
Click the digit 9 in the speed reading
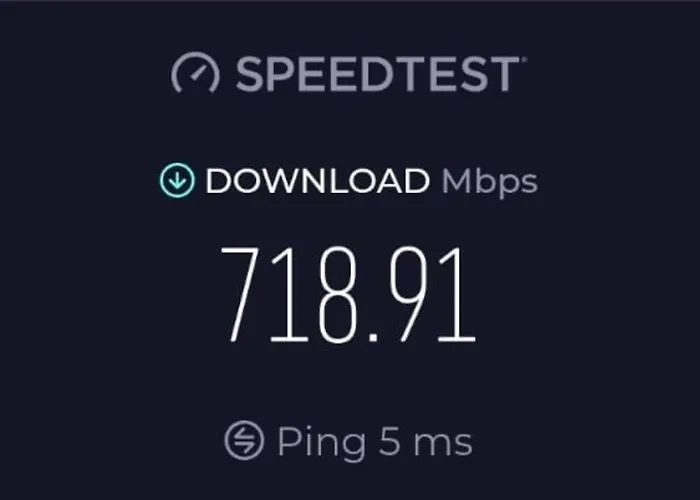tap(407, 295)
